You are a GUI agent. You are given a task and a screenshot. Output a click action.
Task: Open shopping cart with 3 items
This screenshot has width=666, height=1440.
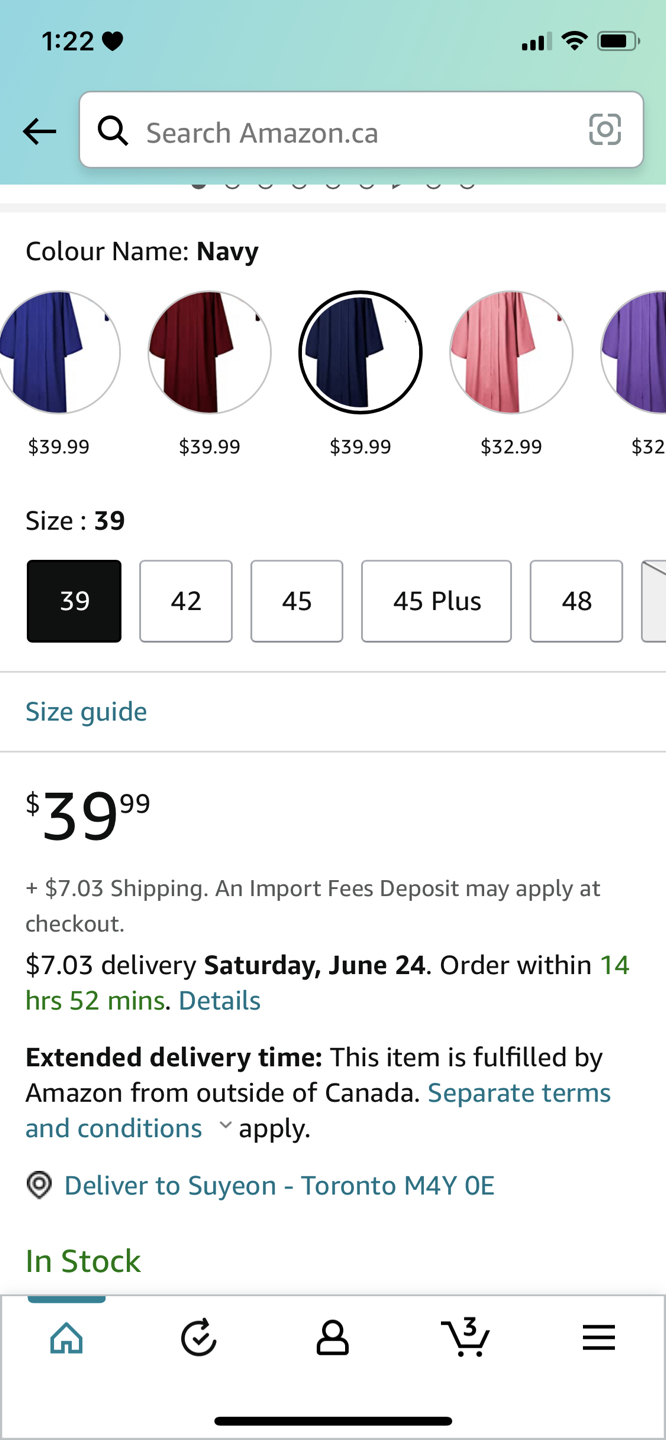pos(466,1337)
